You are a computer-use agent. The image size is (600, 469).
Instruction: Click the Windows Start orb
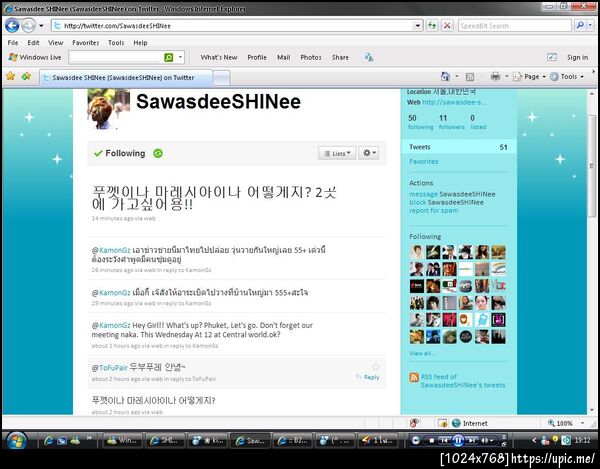16,440
